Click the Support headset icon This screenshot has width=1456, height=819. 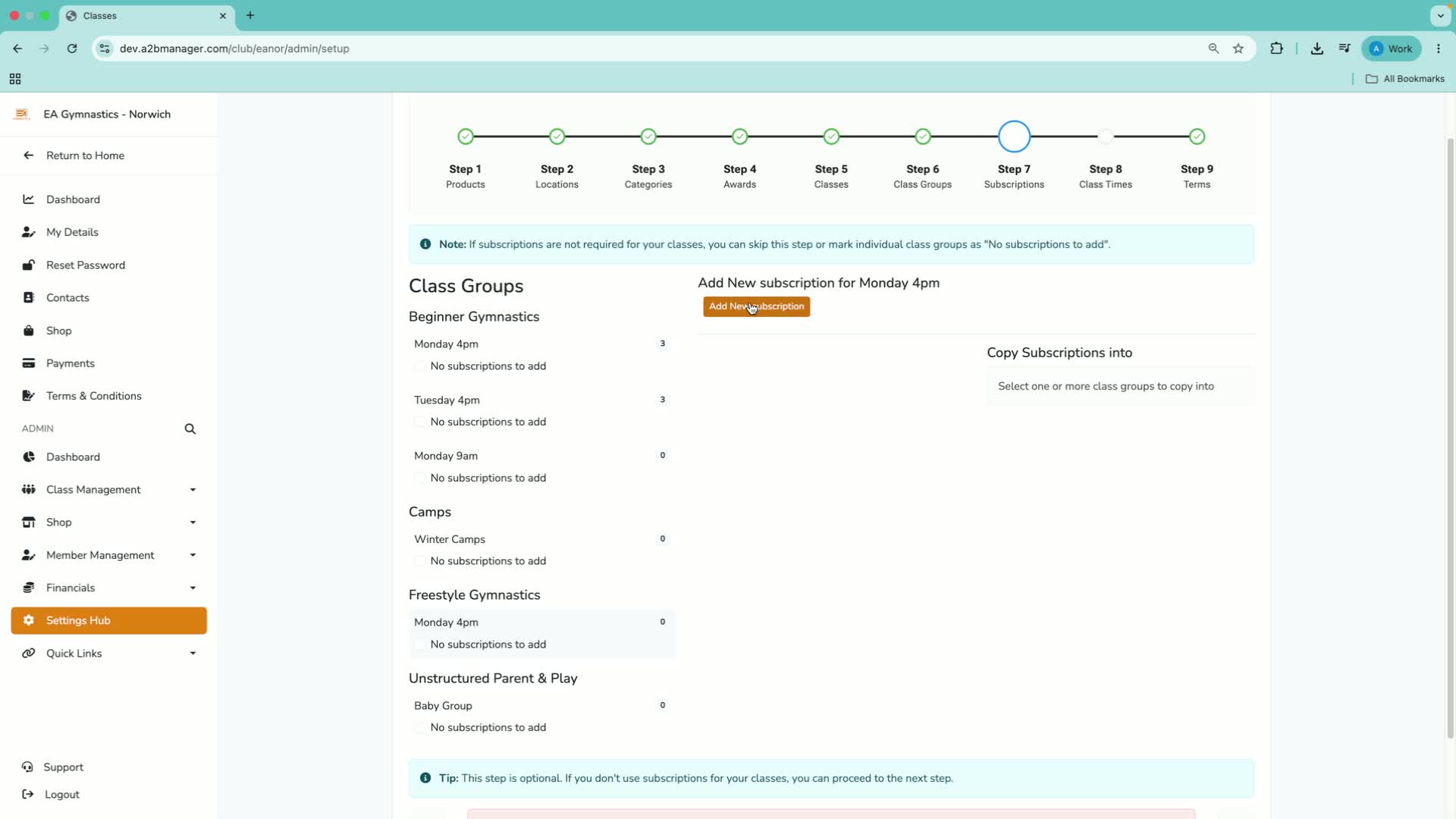point(27,767)
